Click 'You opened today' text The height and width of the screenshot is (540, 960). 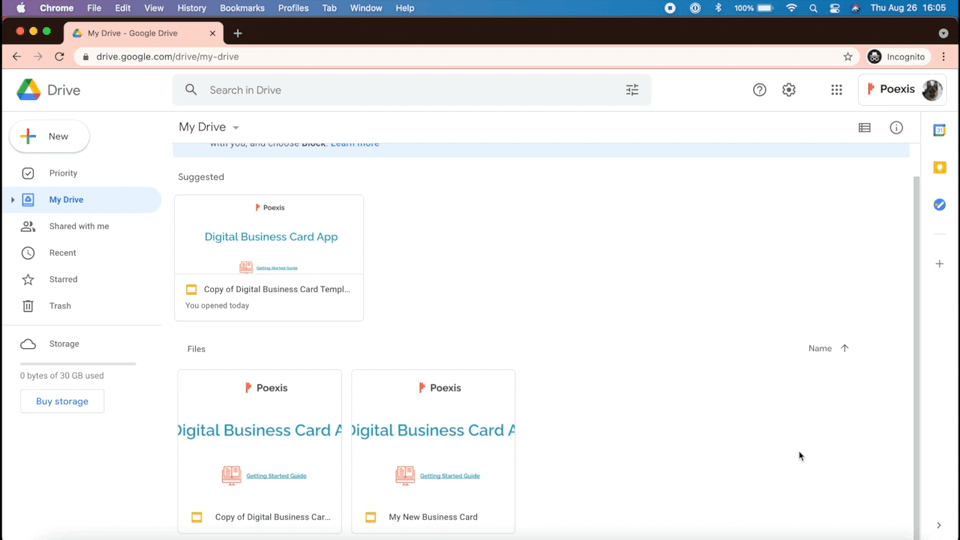coord(217,306)
